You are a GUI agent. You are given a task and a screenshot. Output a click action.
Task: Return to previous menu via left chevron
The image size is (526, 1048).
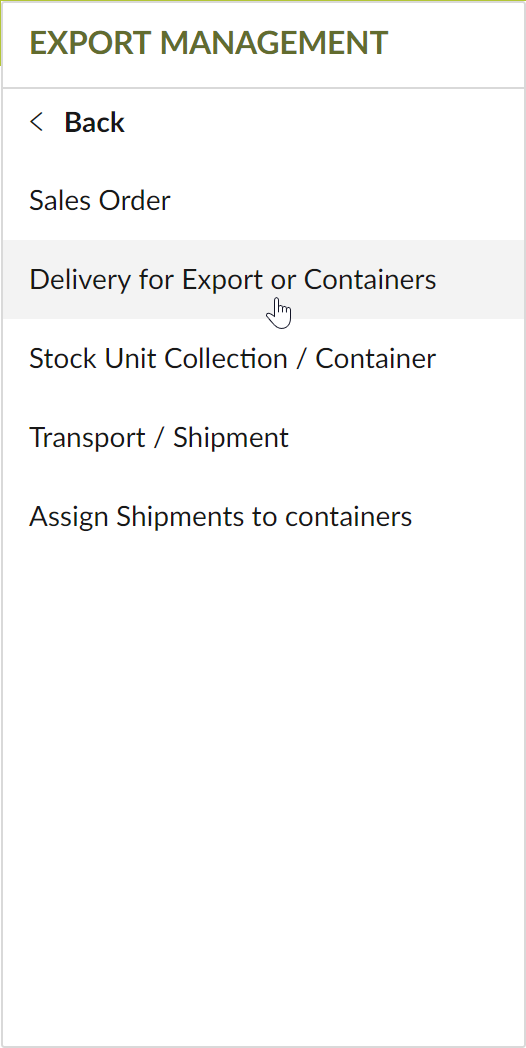(37, 122)
